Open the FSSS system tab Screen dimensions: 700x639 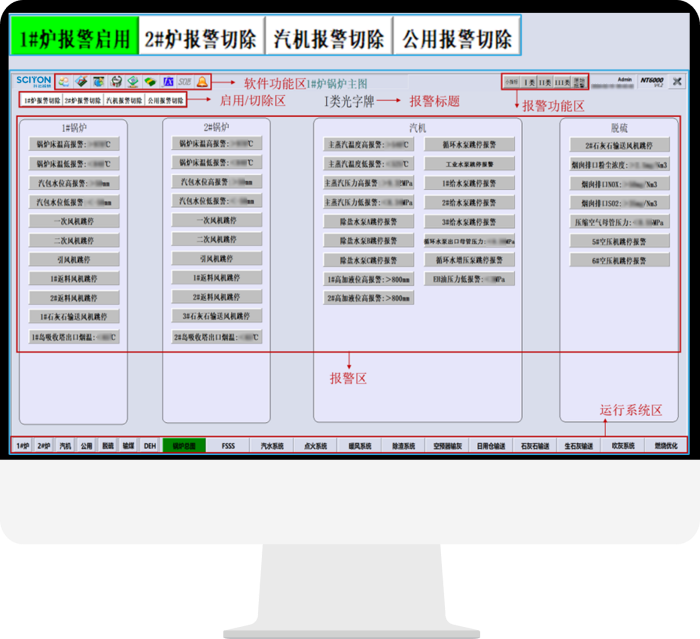[x=228, y=446]
